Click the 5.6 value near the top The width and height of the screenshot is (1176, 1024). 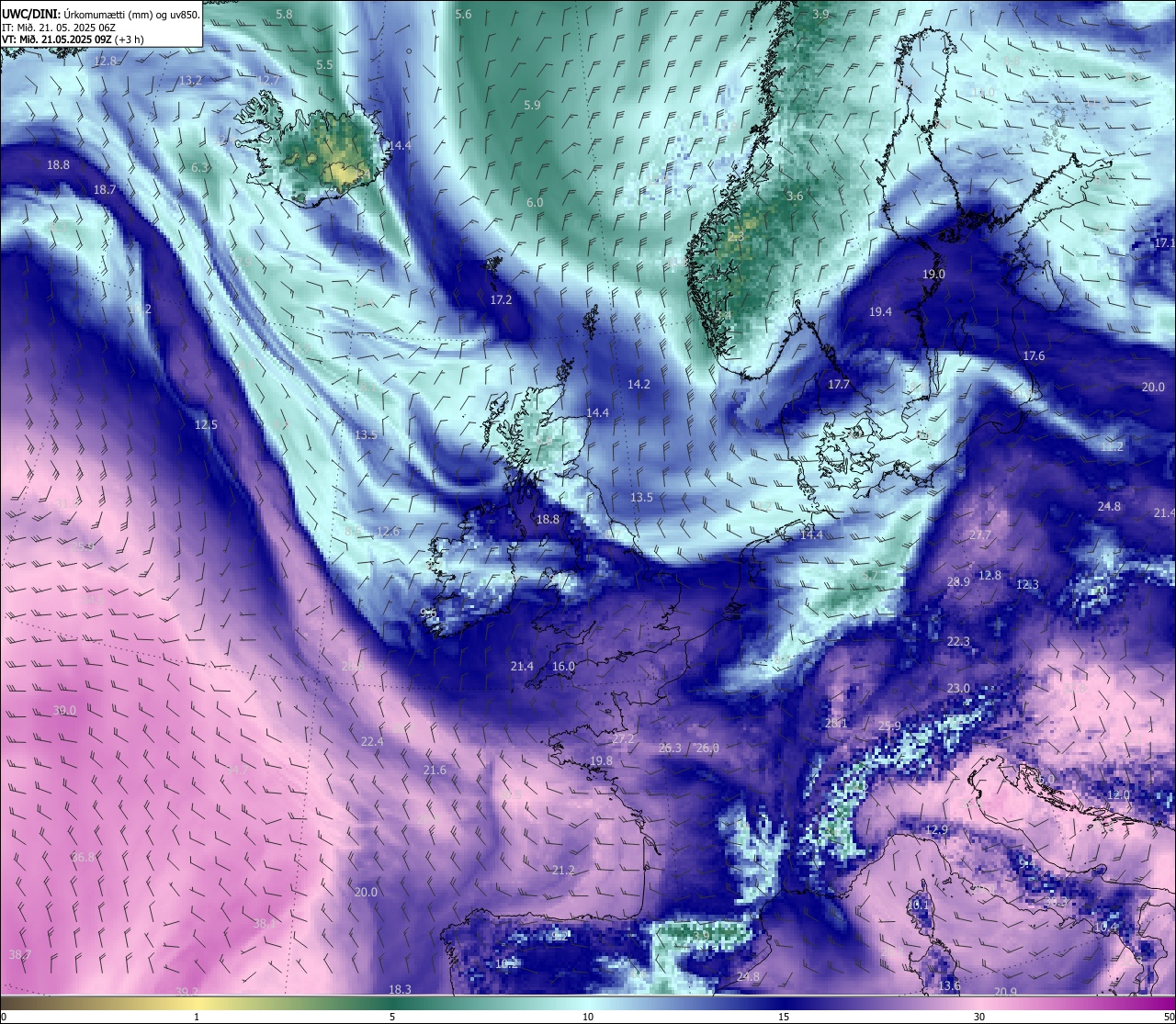(463, 15)
